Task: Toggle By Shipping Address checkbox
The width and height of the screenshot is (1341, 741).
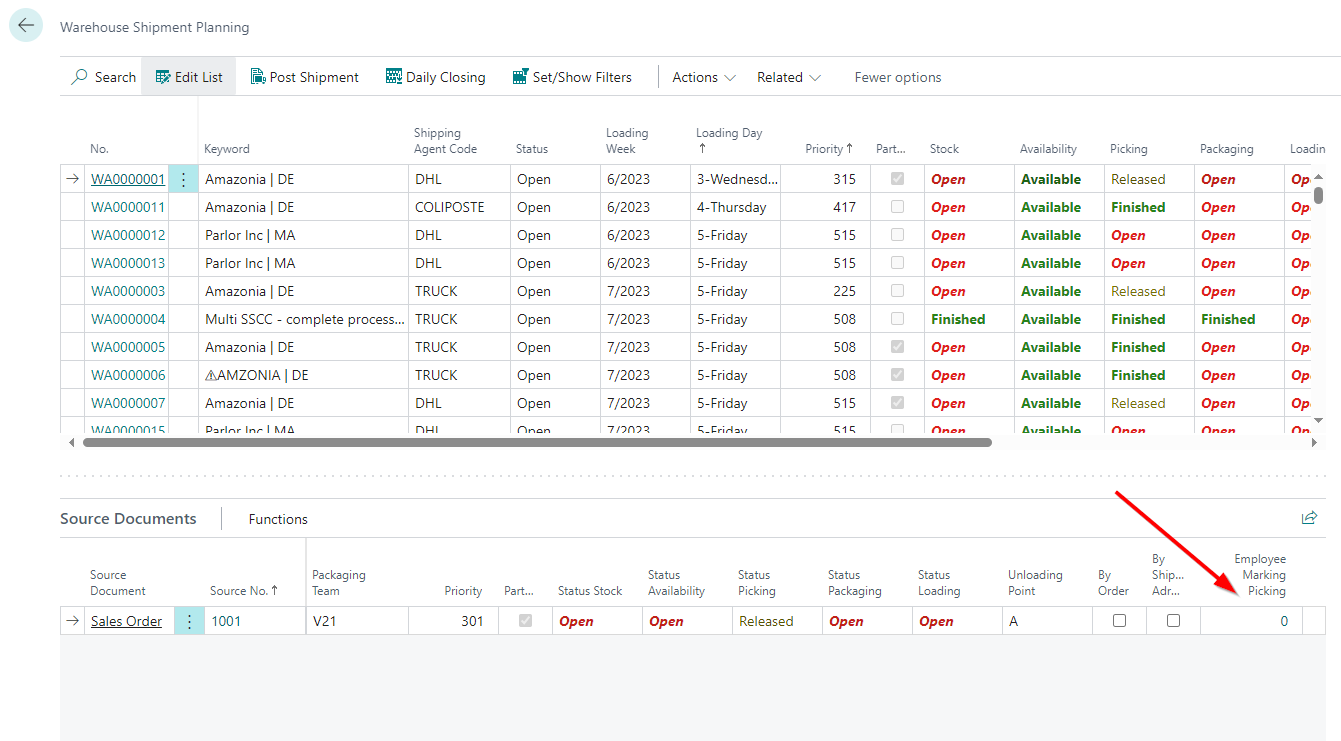Action: click(1173, 621)
